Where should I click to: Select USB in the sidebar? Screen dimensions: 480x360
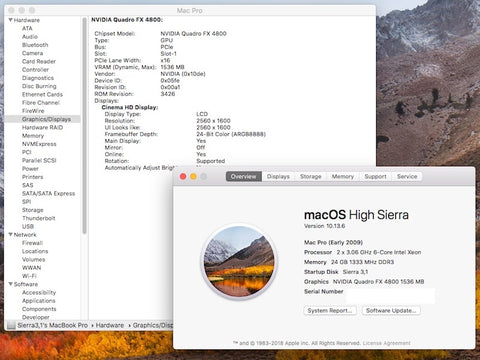click(28, 226)
